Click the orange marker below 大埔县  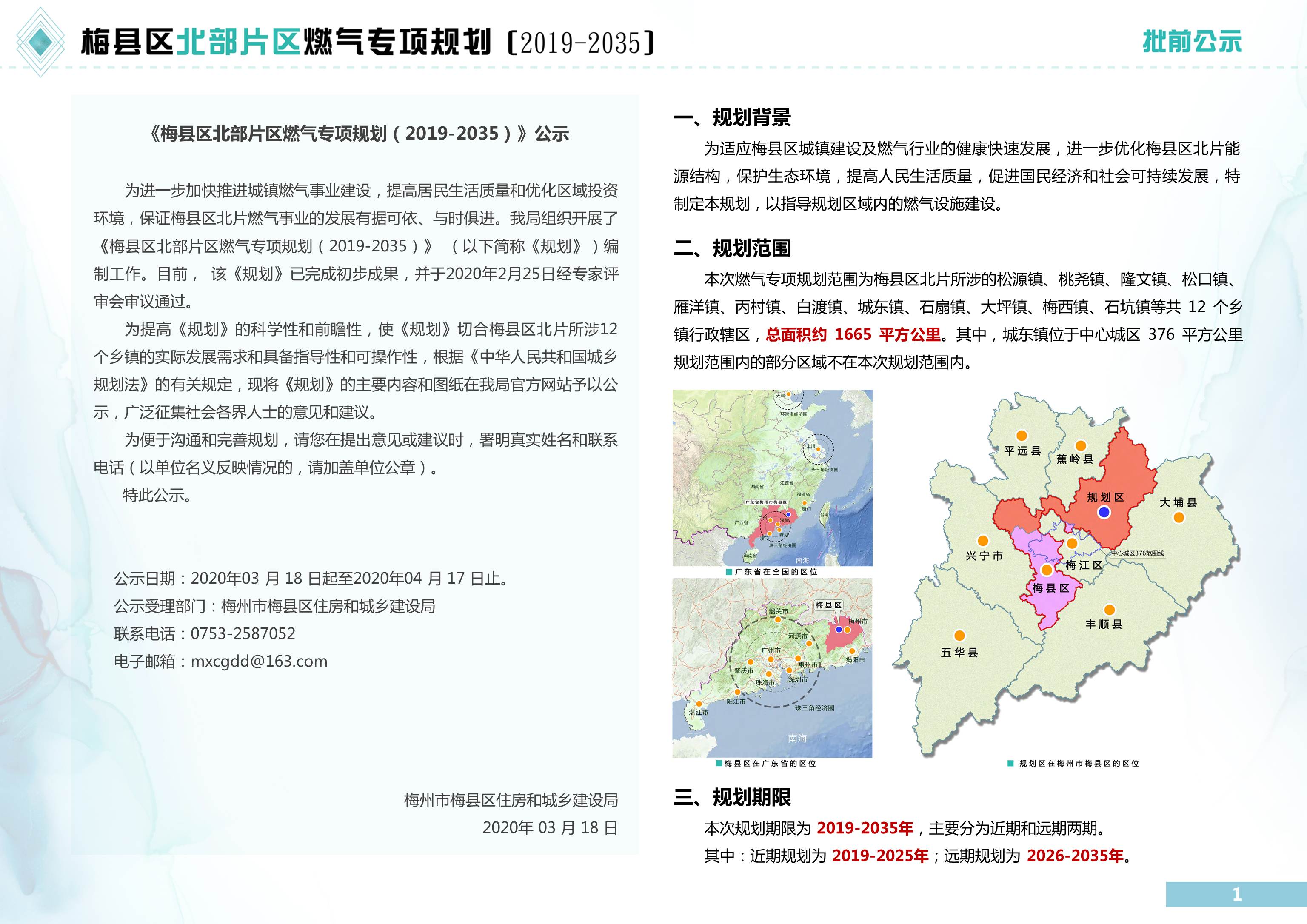pyautogui.click(x=1179, y=517)
